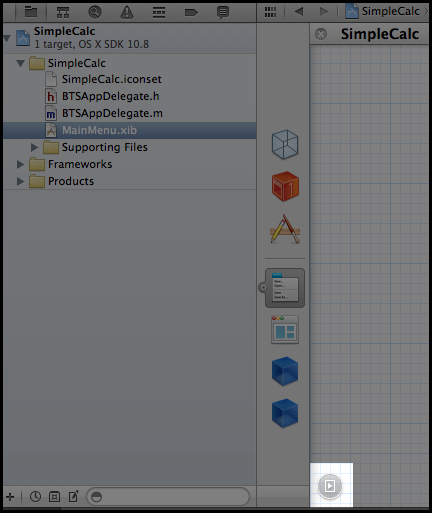Select the Frameworks folder row
The width and height of the screenshot is (432, 513).
click(x=130, y=164)
